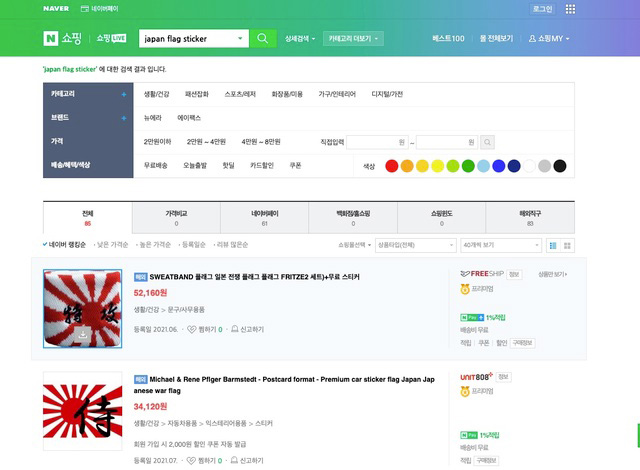This screenshot has width=640, height=470.
Task: Sort results by lowest price
Action: click(113, 245)
